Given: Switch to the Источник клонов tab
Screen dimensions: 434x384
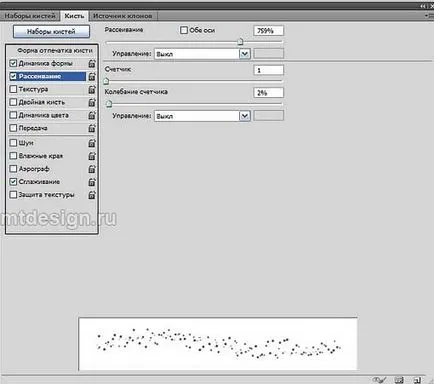Looking at the screenshot, I should [x=123, y=16].
